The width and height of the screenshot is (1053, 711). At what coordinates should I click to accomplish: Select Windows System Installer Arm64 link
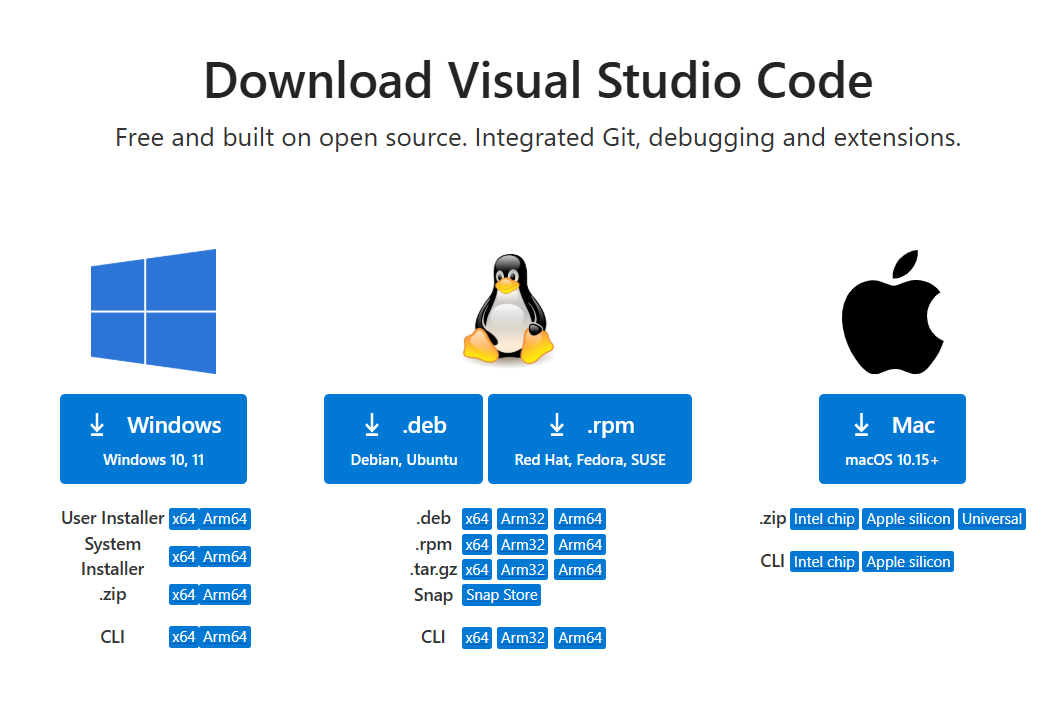(225, 557)
